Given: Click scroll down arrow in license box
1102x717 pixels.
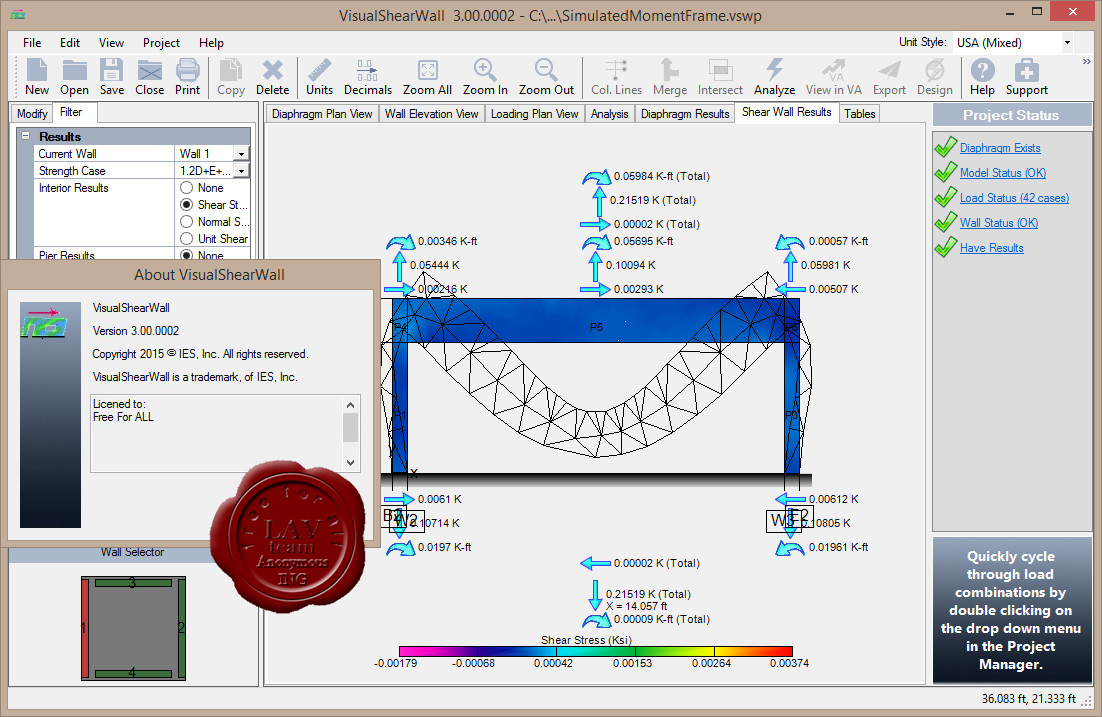Looking at the screenshot, I should click(x=351, y=463).
